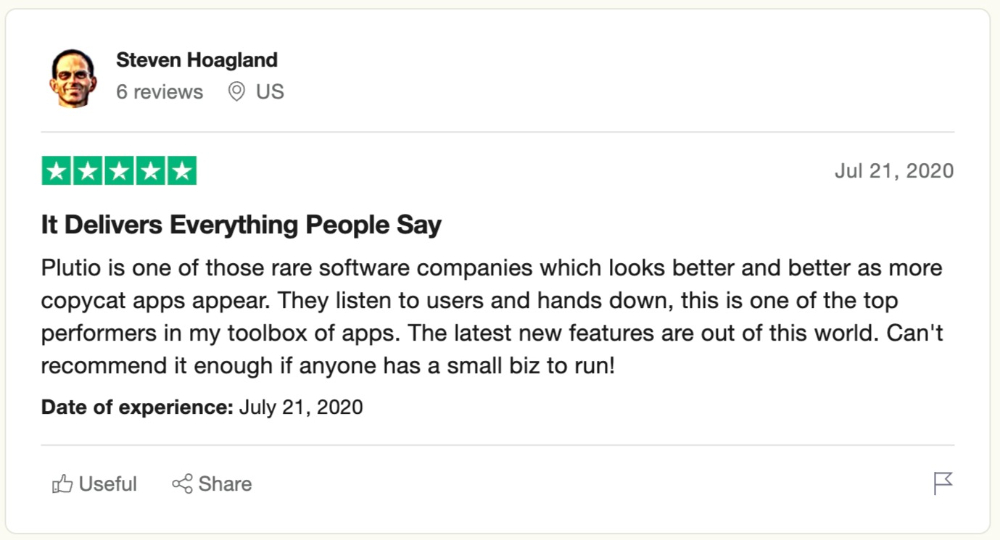Click the "6 reviews" count

(159, 92)
